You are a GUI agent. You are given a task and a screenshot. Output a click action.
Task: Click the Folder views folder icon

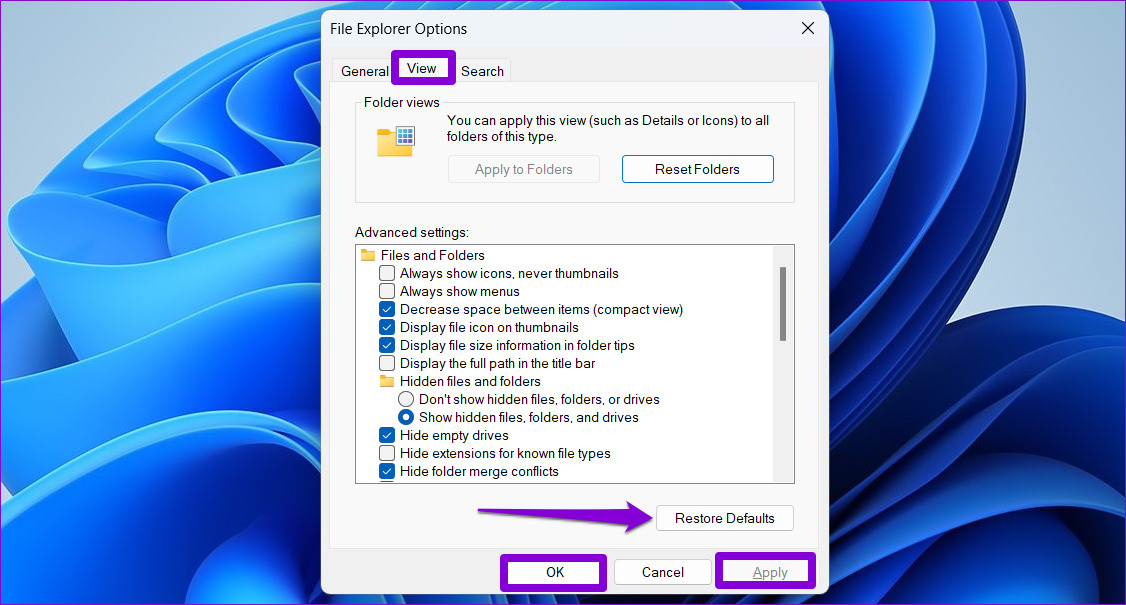(x=396, y=141)
